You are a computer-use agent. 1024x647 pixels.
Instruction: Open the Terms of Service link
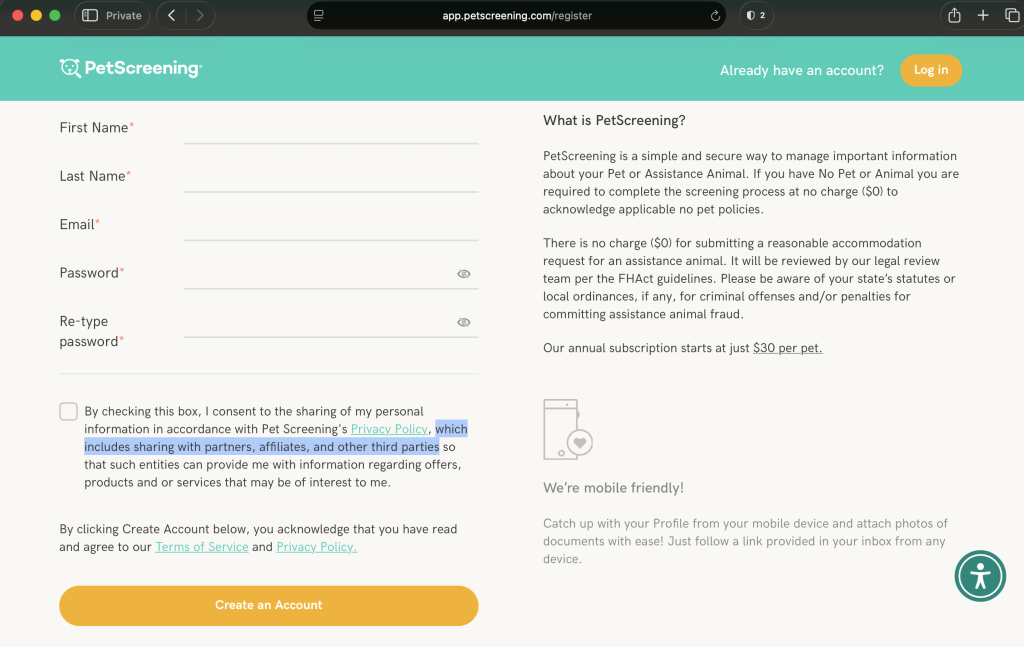click(x=202, y=547)
